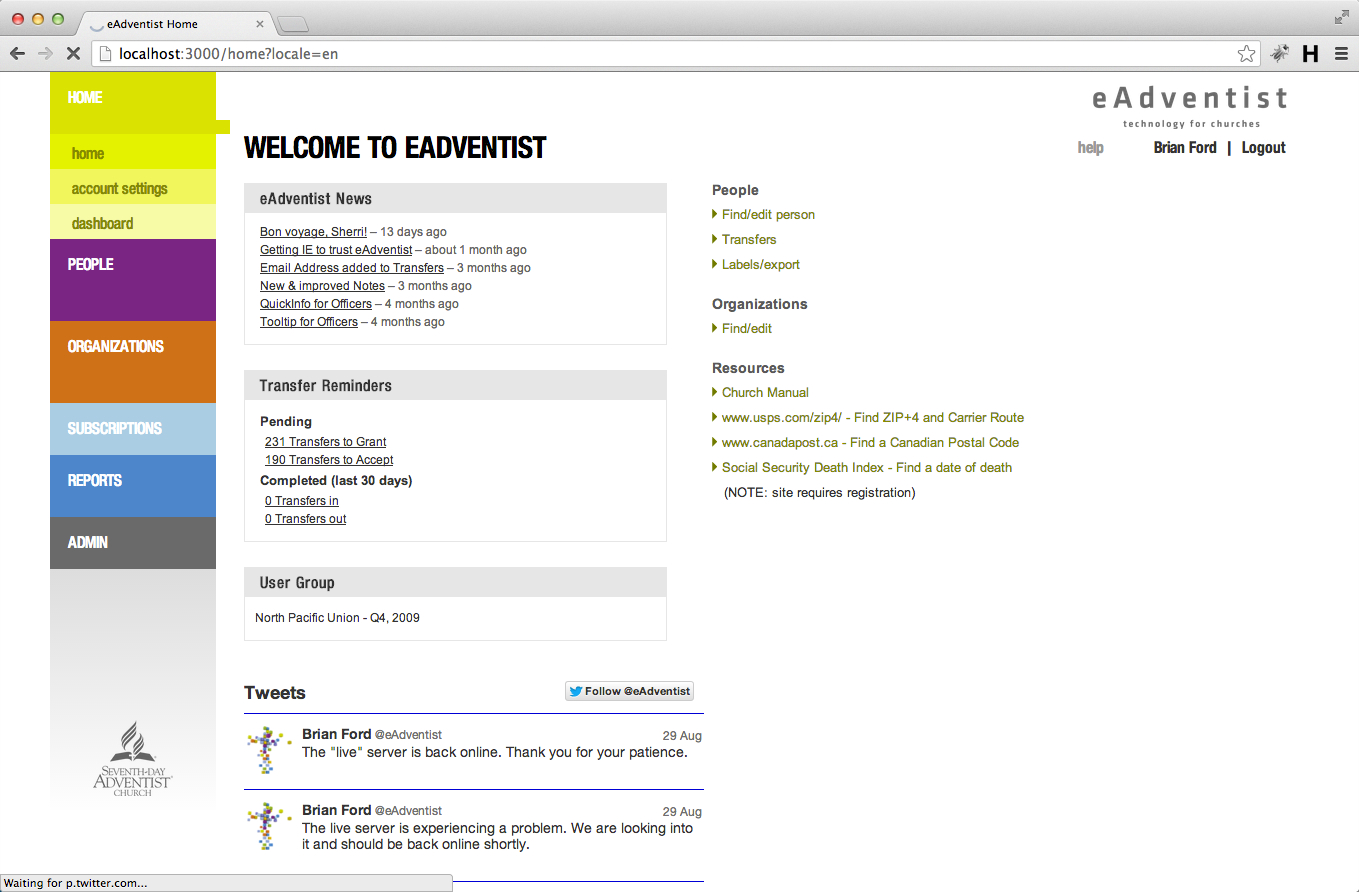Open the Transfers link under People
This screenshot has width=1359, height=892.
tap(749, 240)
